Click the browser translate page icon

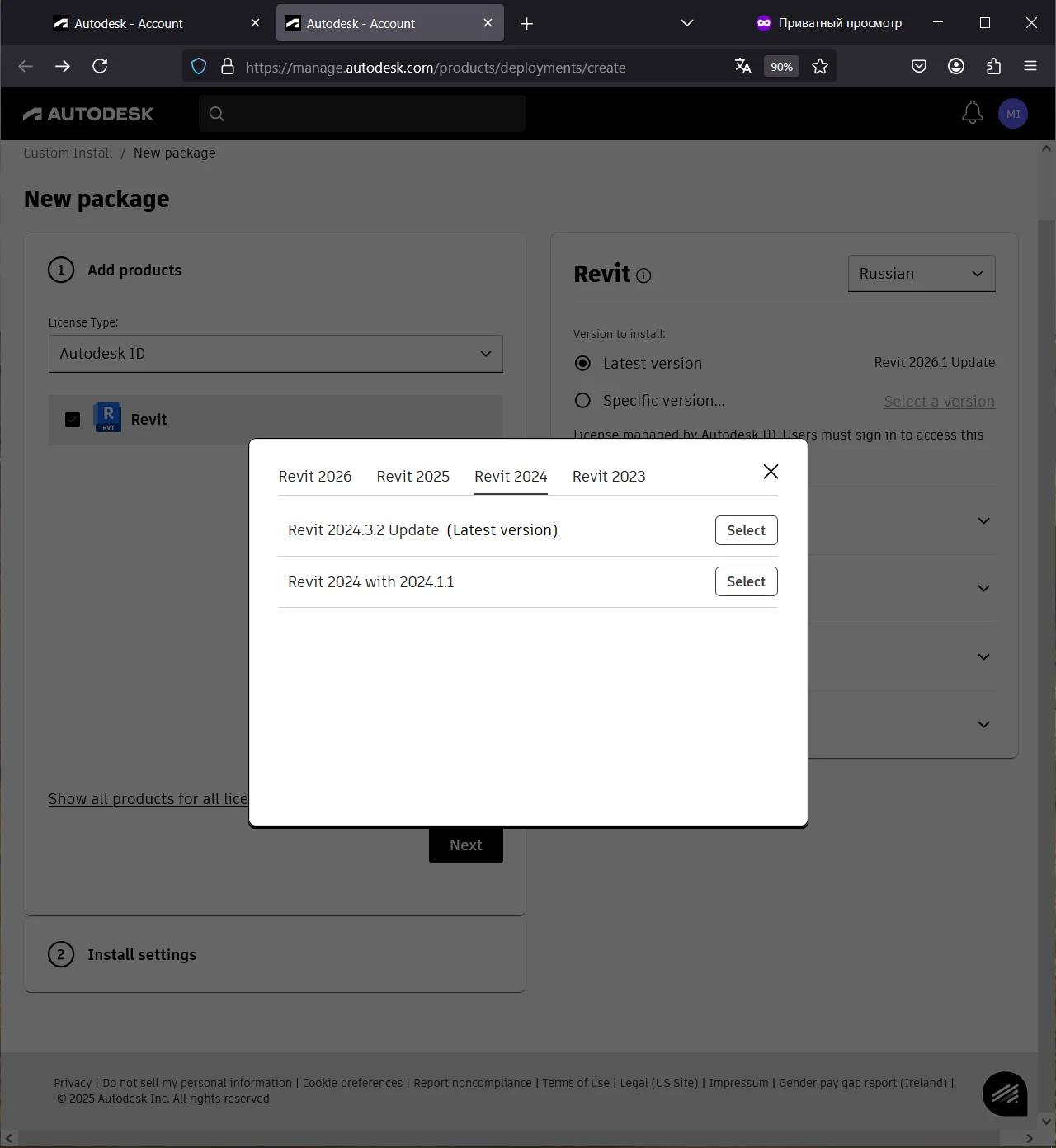pyautogui.click(x=742, y=67)
